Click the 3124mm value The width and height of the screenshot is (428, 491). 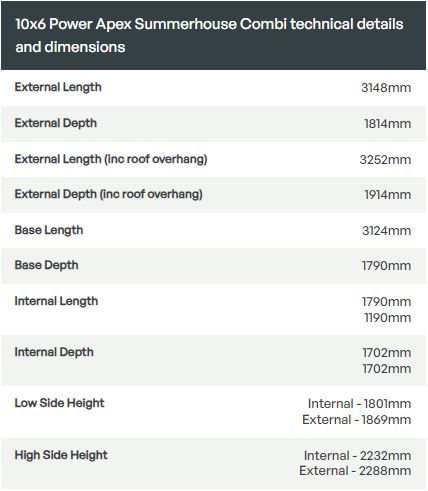[387, 231]
